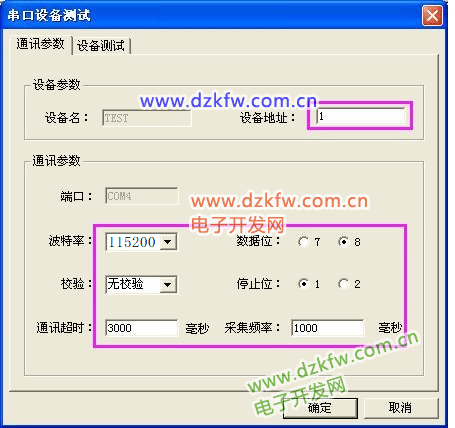Click the 设备名 TEST field

(147, 118)
